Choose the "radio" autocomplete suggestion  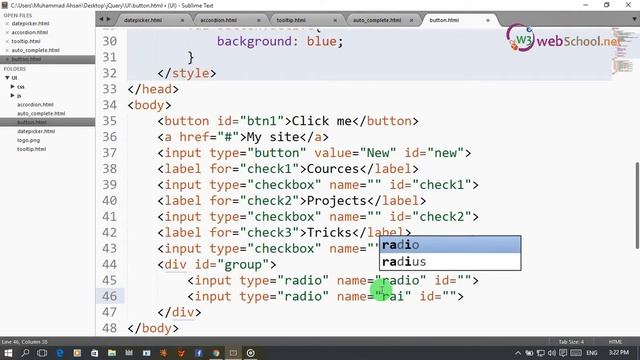pyautogui.click(x=450, y=245)
